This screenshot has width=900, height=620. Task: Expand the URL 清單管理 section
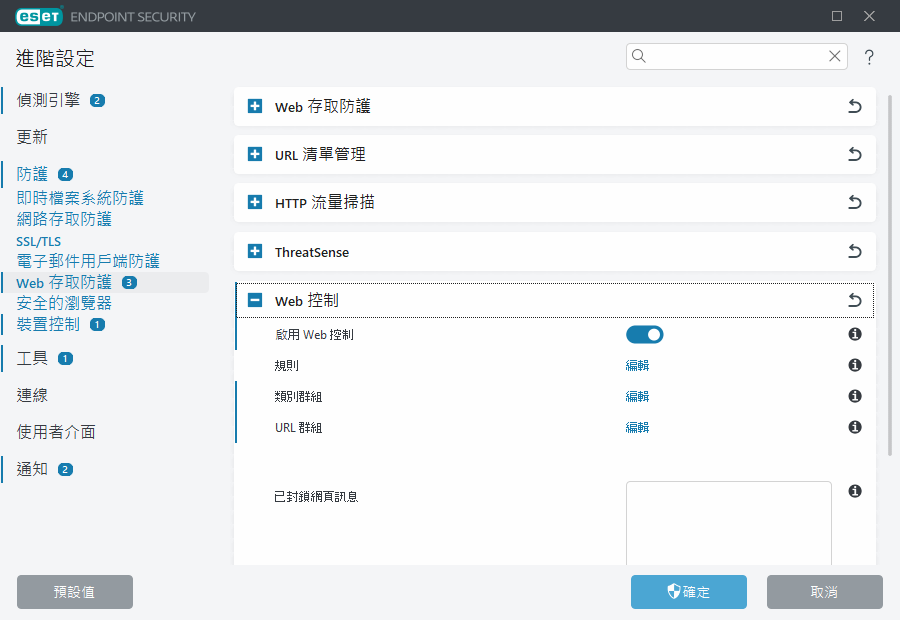coord(253,154)
